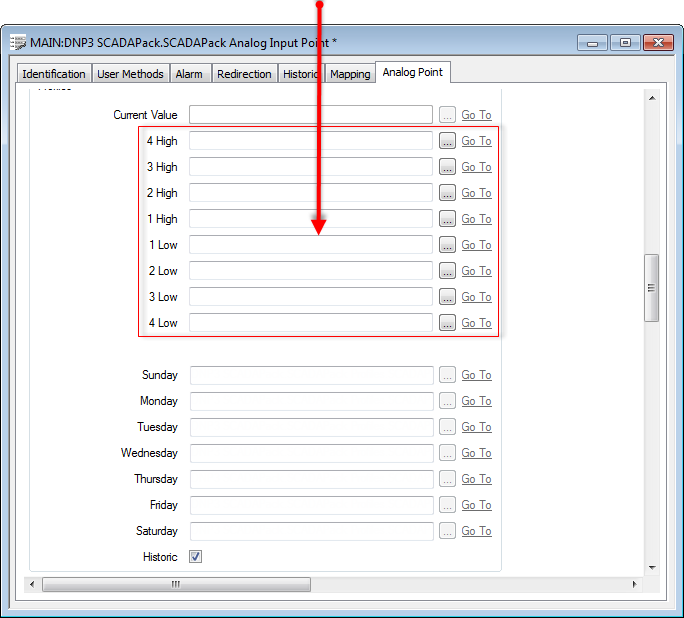This screenshot has width=684, height=618.
Task: Click the browse button for 1 High
Action: (447, 219)
